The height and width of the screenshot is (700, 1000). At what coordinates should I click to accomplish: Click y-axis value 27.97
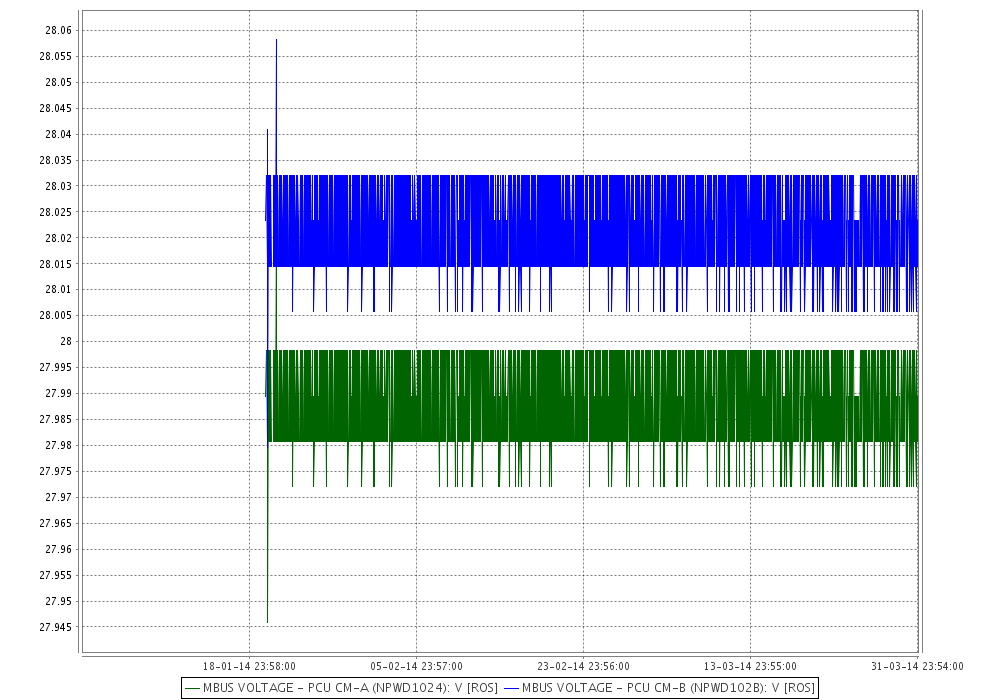tap(59, 497)
